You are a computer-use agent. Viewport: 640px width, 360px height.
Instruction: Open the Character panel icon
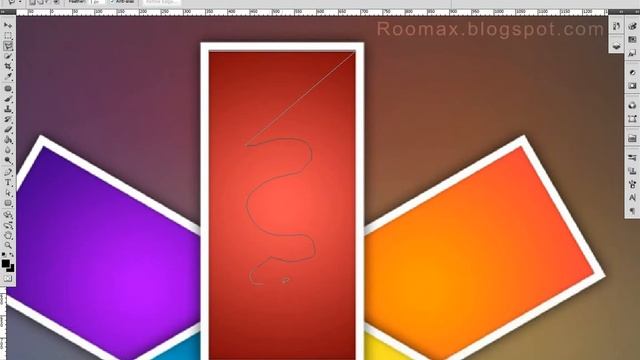632,198
